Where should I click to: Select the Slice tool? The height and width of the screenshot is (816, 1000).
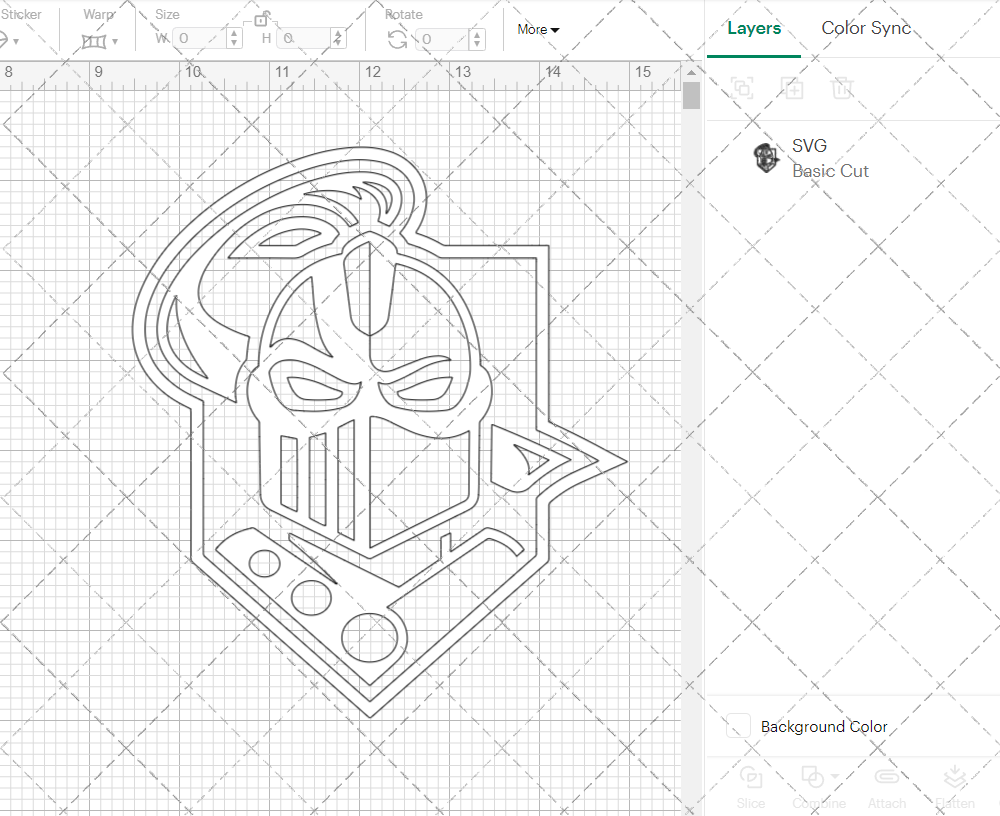point(751,788)
